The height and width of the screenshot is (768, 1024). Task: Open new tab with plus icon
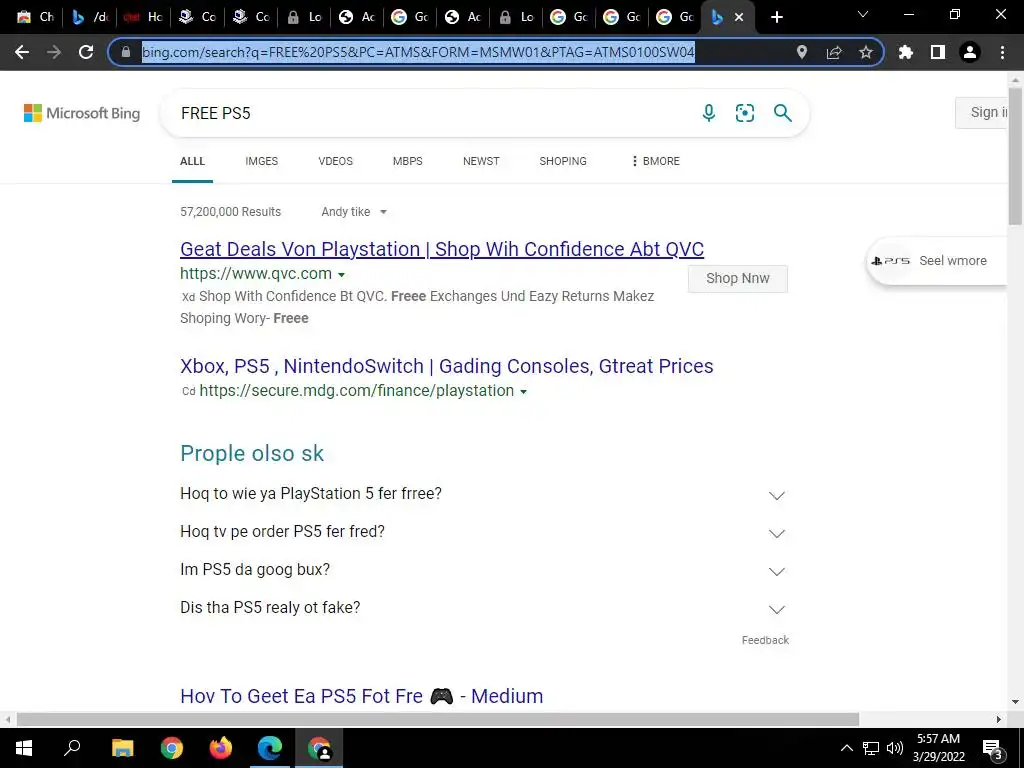(776, 17)
